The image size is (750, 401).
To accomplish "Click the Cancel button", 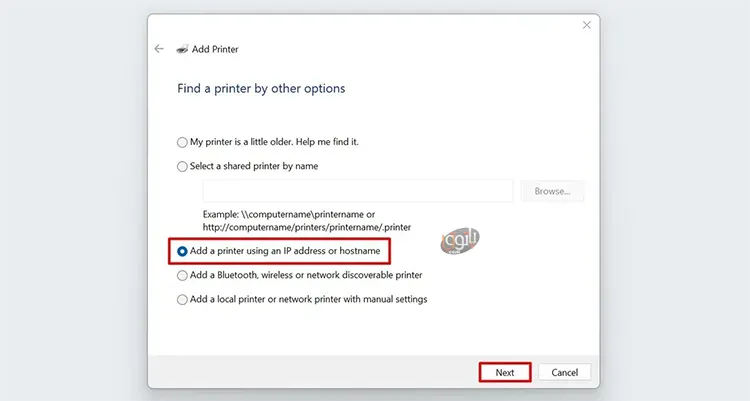I will [x=564, y=372].
